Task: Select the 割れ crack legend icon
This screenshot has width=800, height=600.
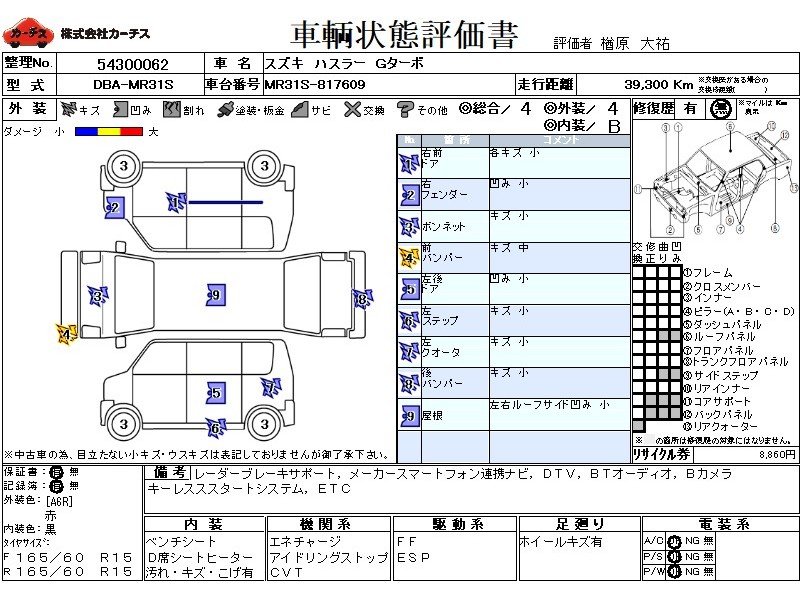Action: click(x=172, y=109)
